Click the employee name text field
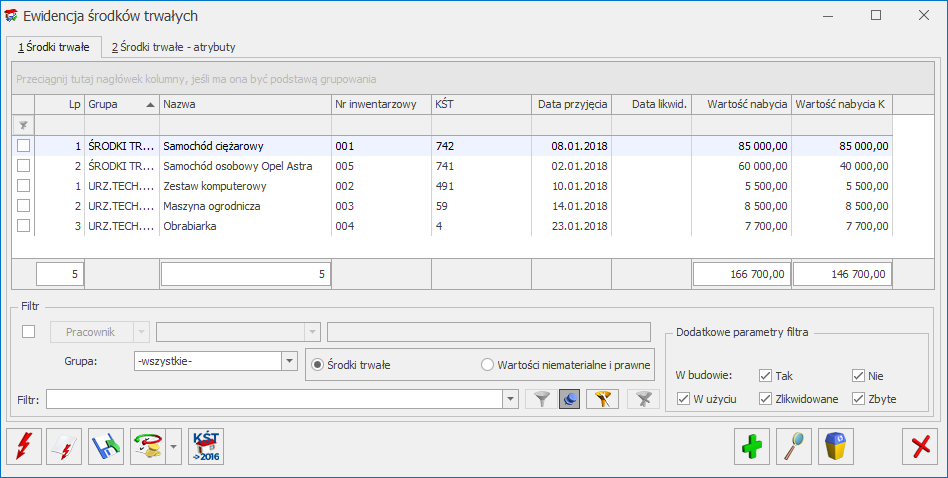The height and width of the screenshot is (478, 948). pyautogui.click(x=489, y=332)
